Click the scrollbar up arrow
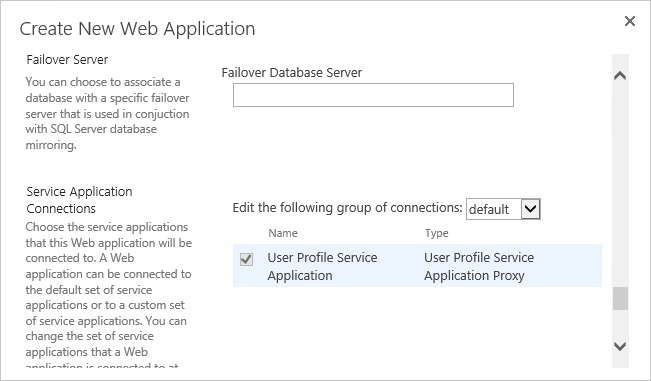Image resolution: width=651 pixels, height=381 pixels. pos(620,76)
